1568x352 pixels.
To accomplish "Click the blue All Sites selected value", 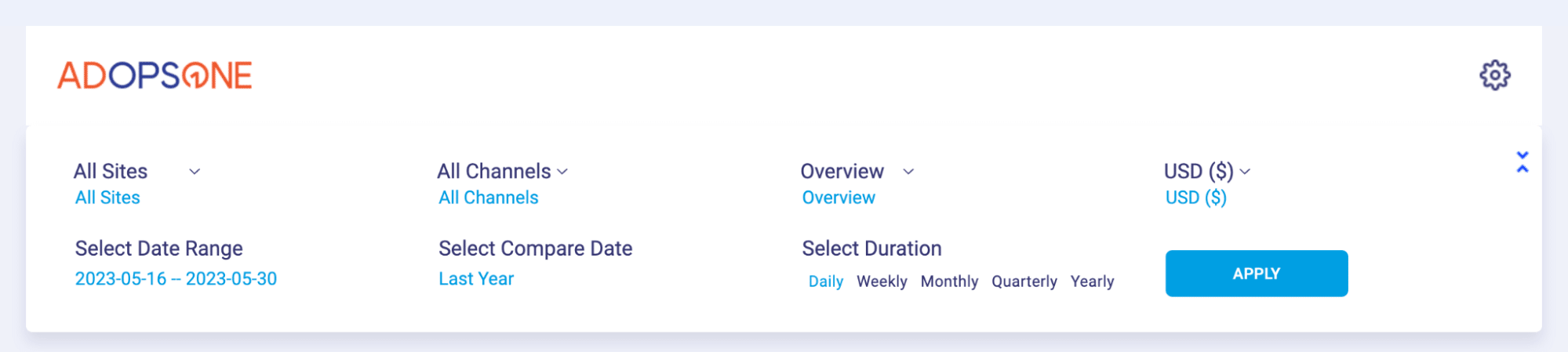I will pyautogui.click(x=107, y=198).
